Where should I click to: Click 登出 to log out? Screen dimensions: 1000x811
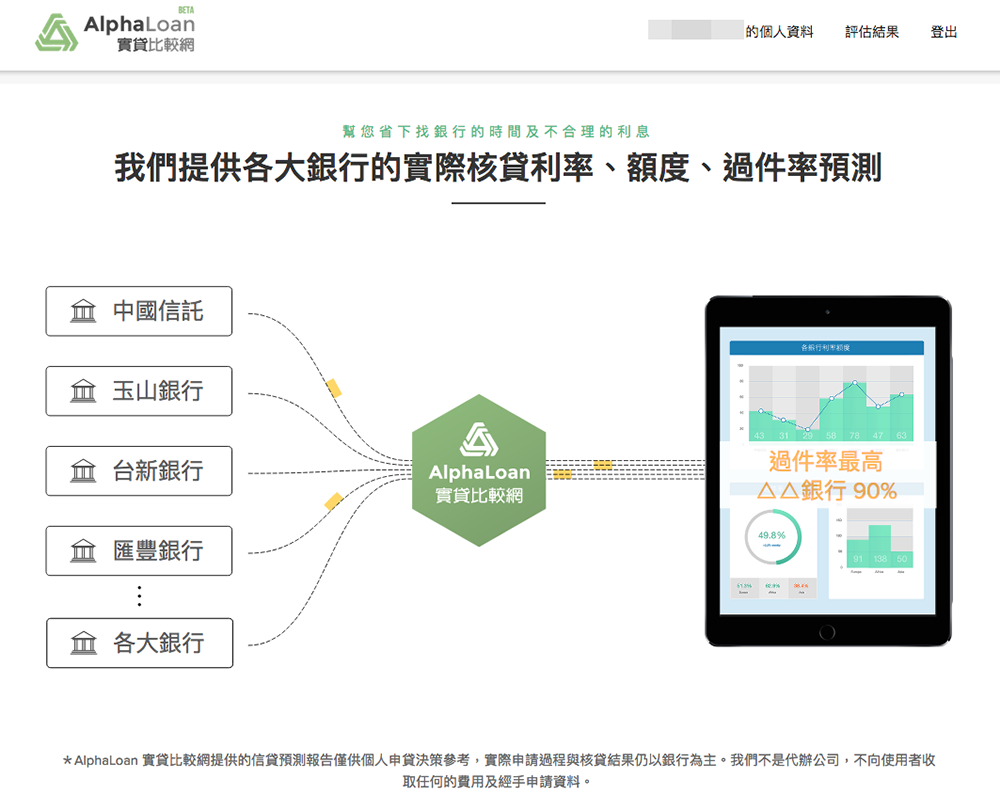[944, 32]
